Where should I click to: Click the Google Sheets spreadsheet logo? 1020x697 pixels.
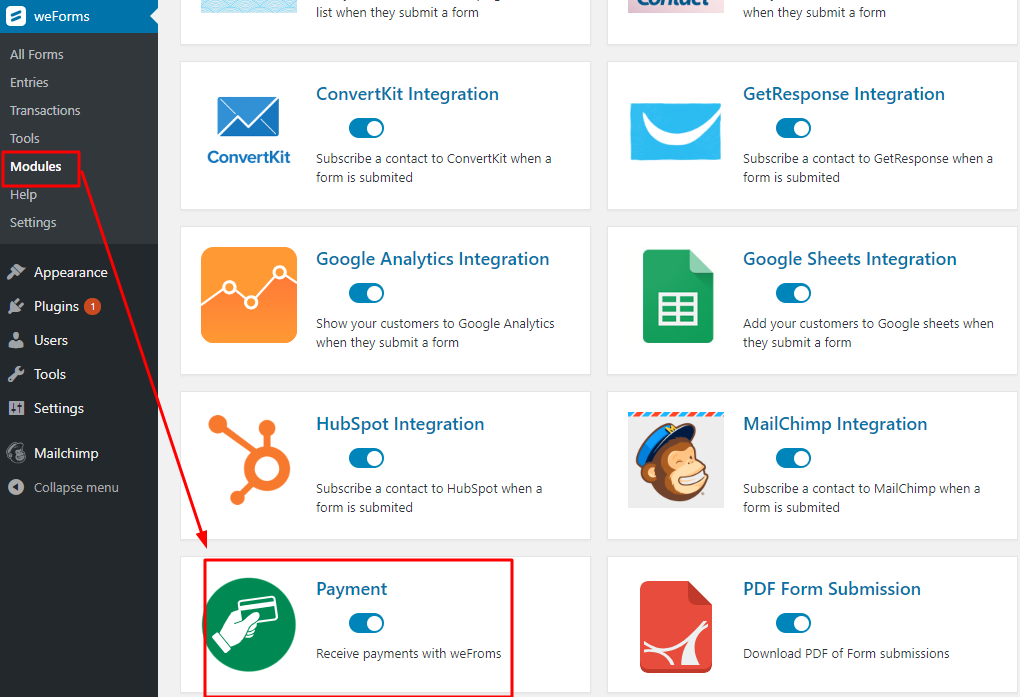click(678, 296)
